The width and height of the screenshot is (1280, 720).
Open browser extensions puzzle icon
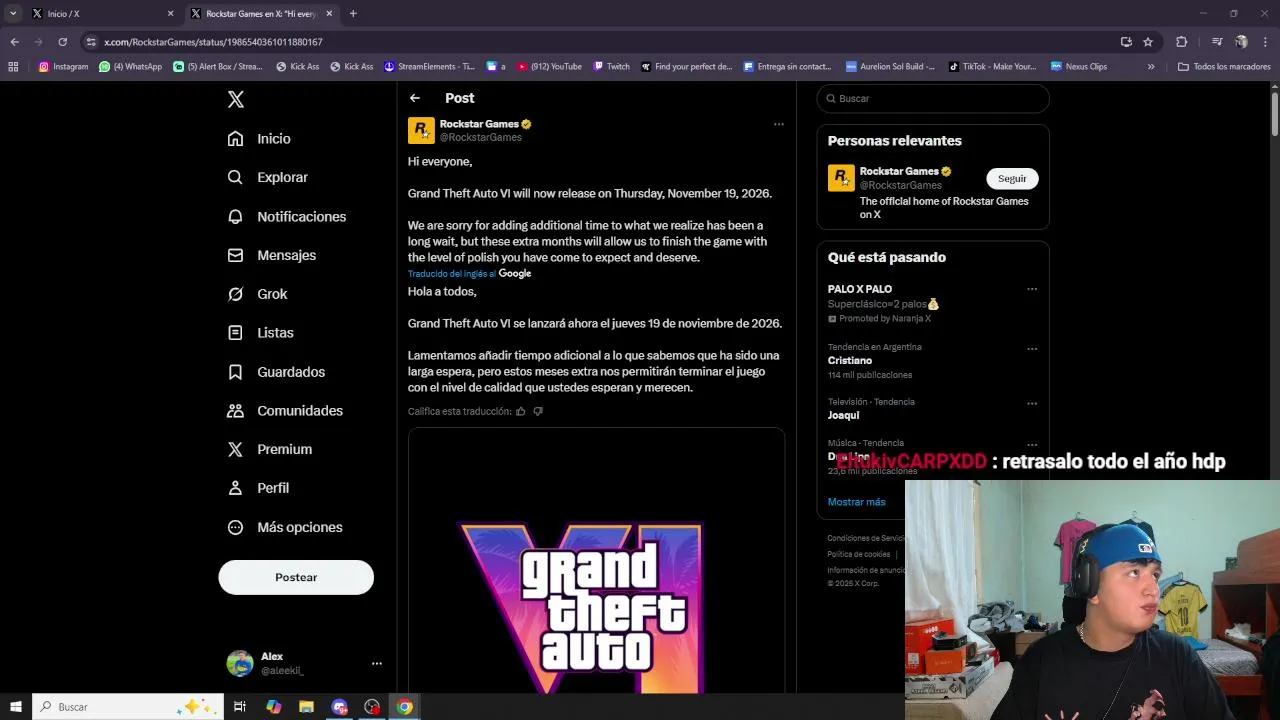coord(1181,42)
